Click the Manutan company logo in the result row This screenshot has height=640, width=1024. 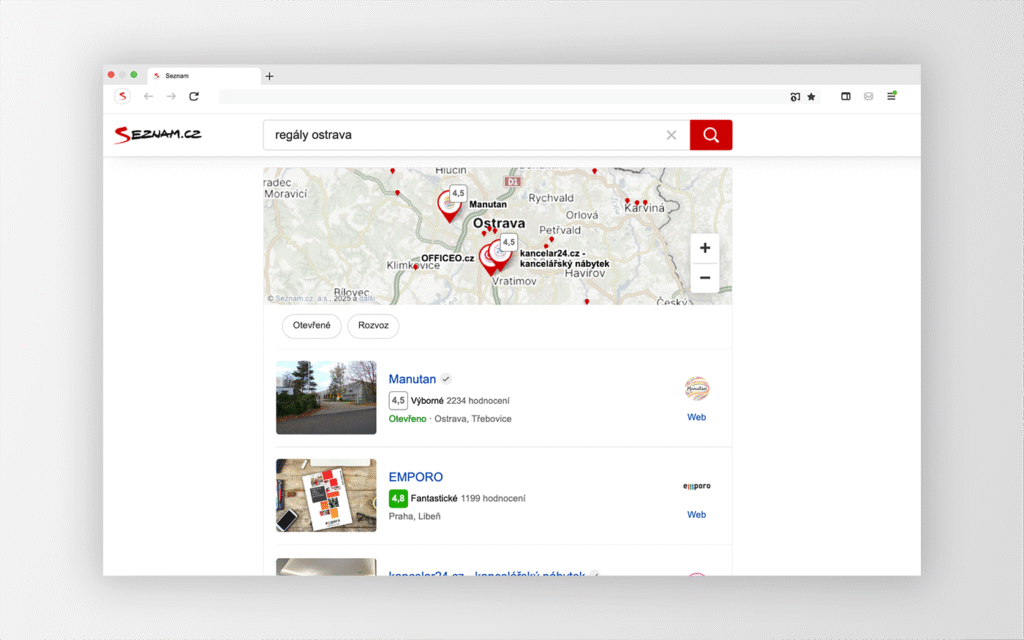tap(697, 389)
